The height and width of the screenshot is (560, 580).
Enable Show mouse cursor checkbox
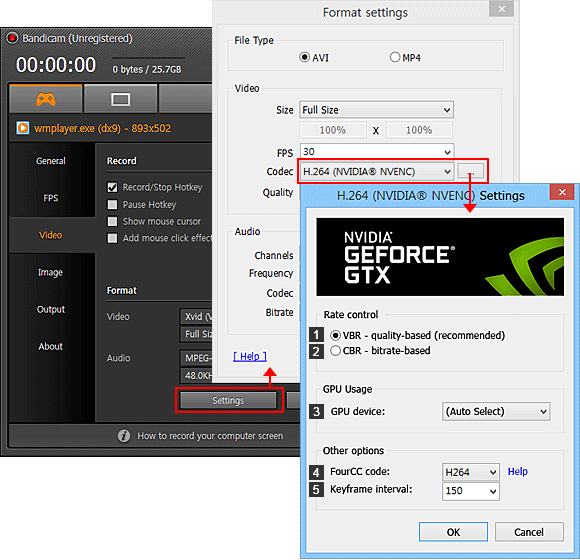click(x=112, y=221)
